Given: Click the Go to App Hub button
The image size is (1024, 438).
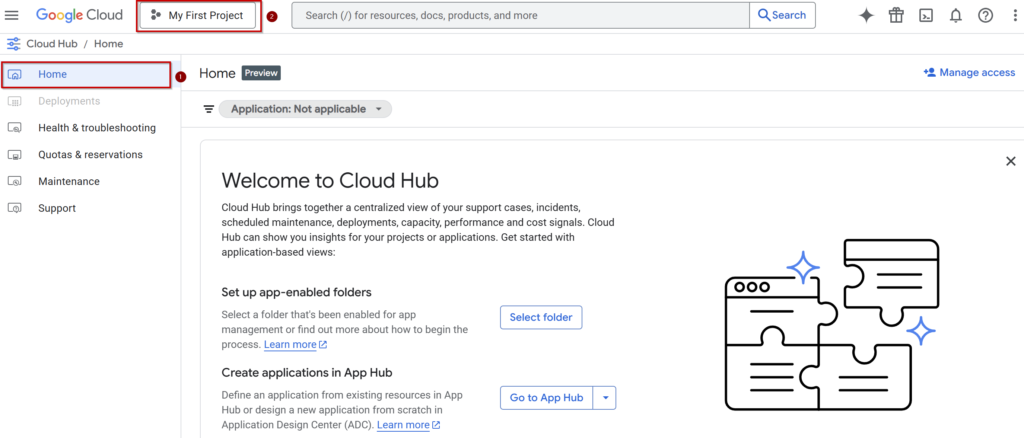Looking at the screenshot, I should click(x=547, y=398).
